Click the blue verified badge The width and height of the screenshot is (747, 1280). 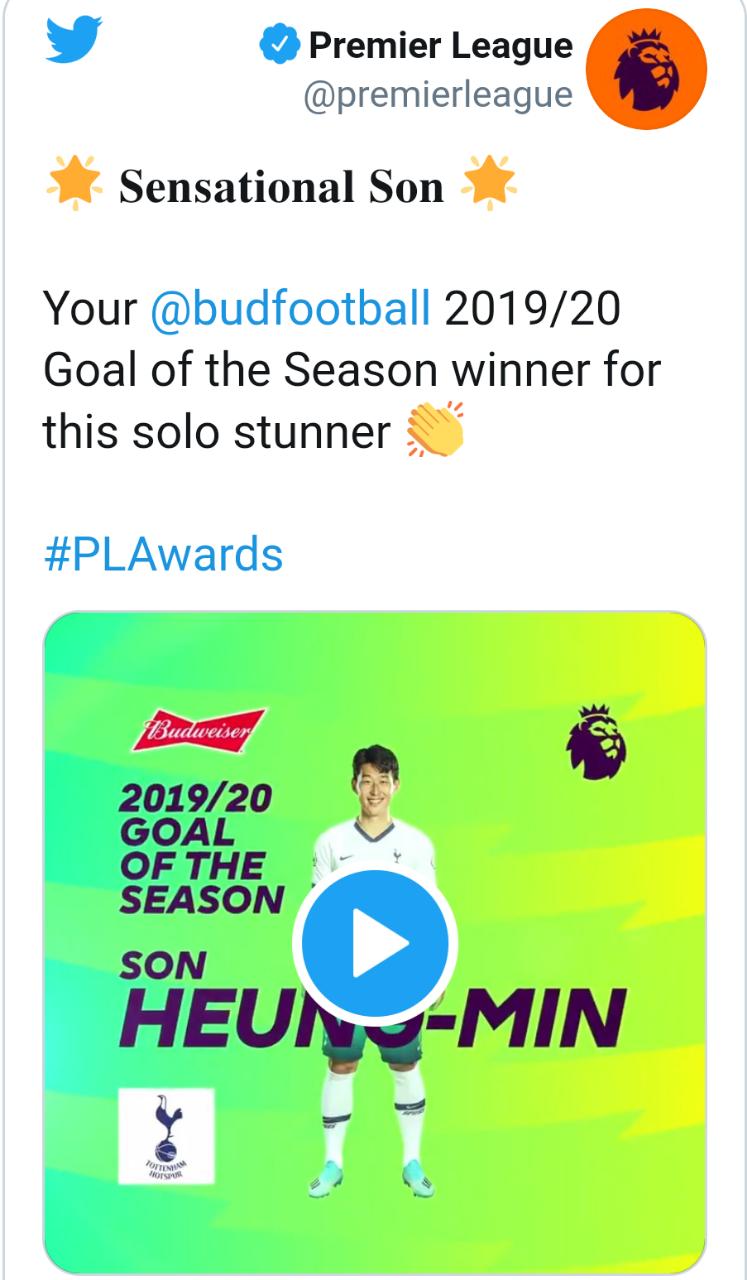279,46
